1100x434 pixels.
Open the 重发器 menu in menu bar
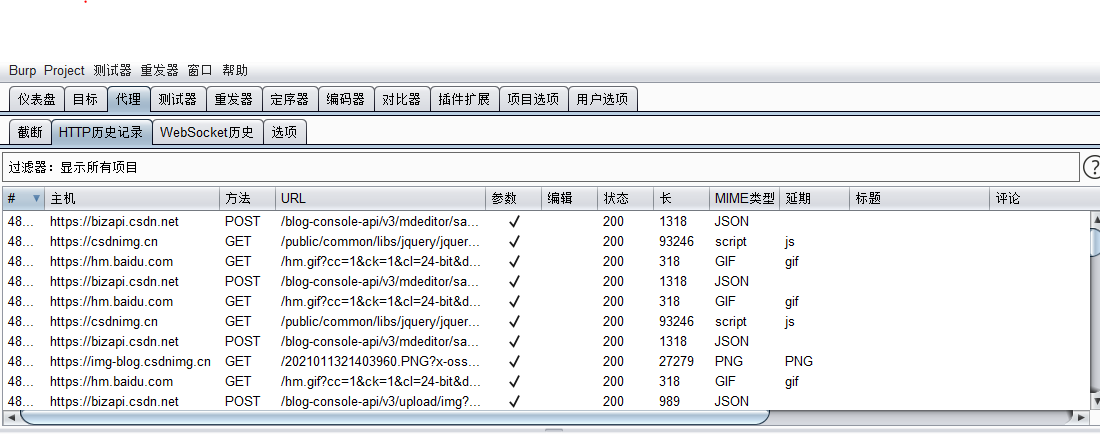(x=159, y=70)
